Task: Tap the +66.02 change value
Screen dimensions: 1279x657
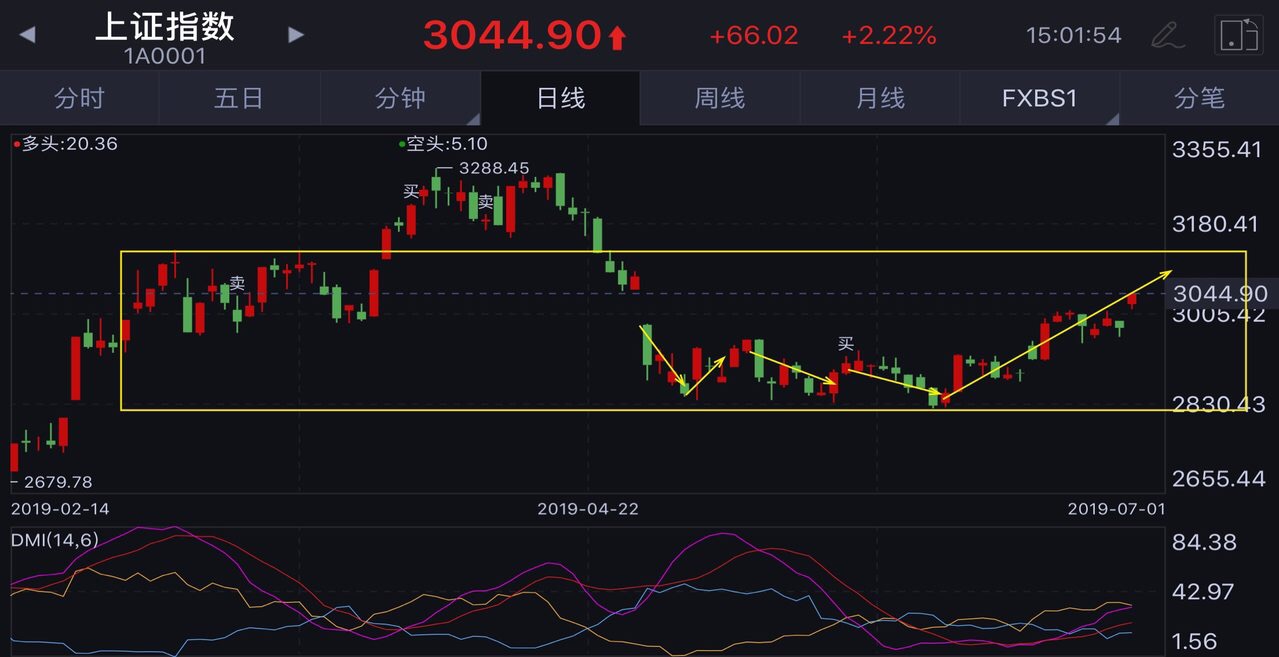Action: (x=754, y=36)
